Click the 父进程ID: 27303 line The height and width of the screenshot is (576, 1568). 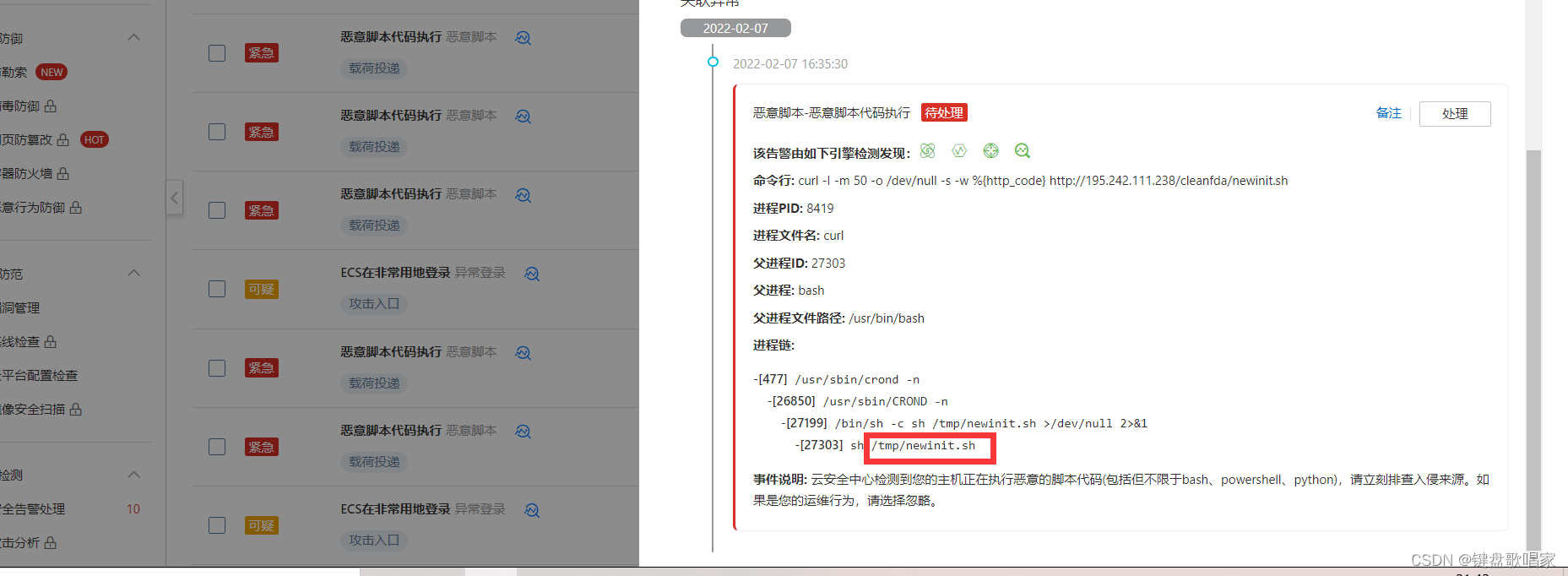[x=799, y=263]
